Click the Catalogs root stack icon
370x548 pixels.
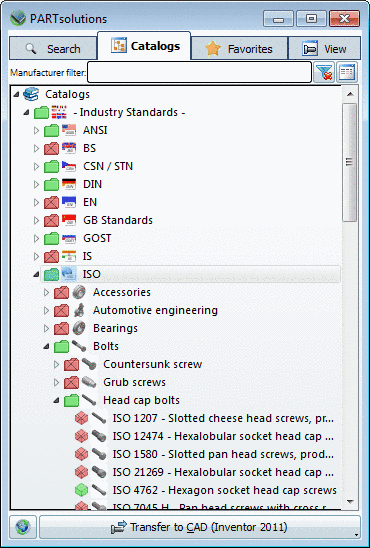[x=31, y=94]
